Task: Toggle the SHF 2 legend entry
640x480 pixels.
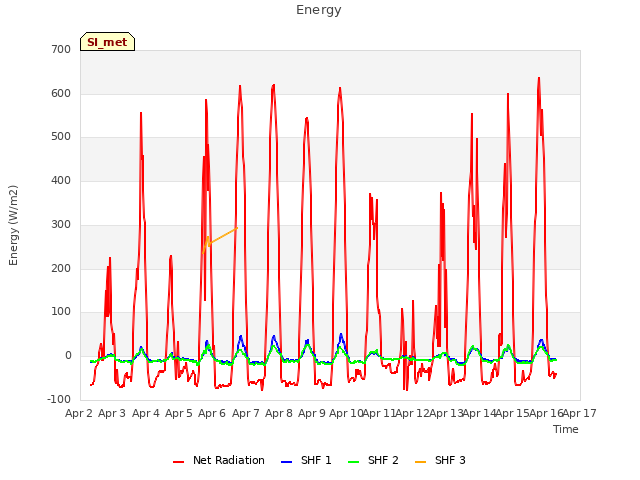Action: coord(373,460)
